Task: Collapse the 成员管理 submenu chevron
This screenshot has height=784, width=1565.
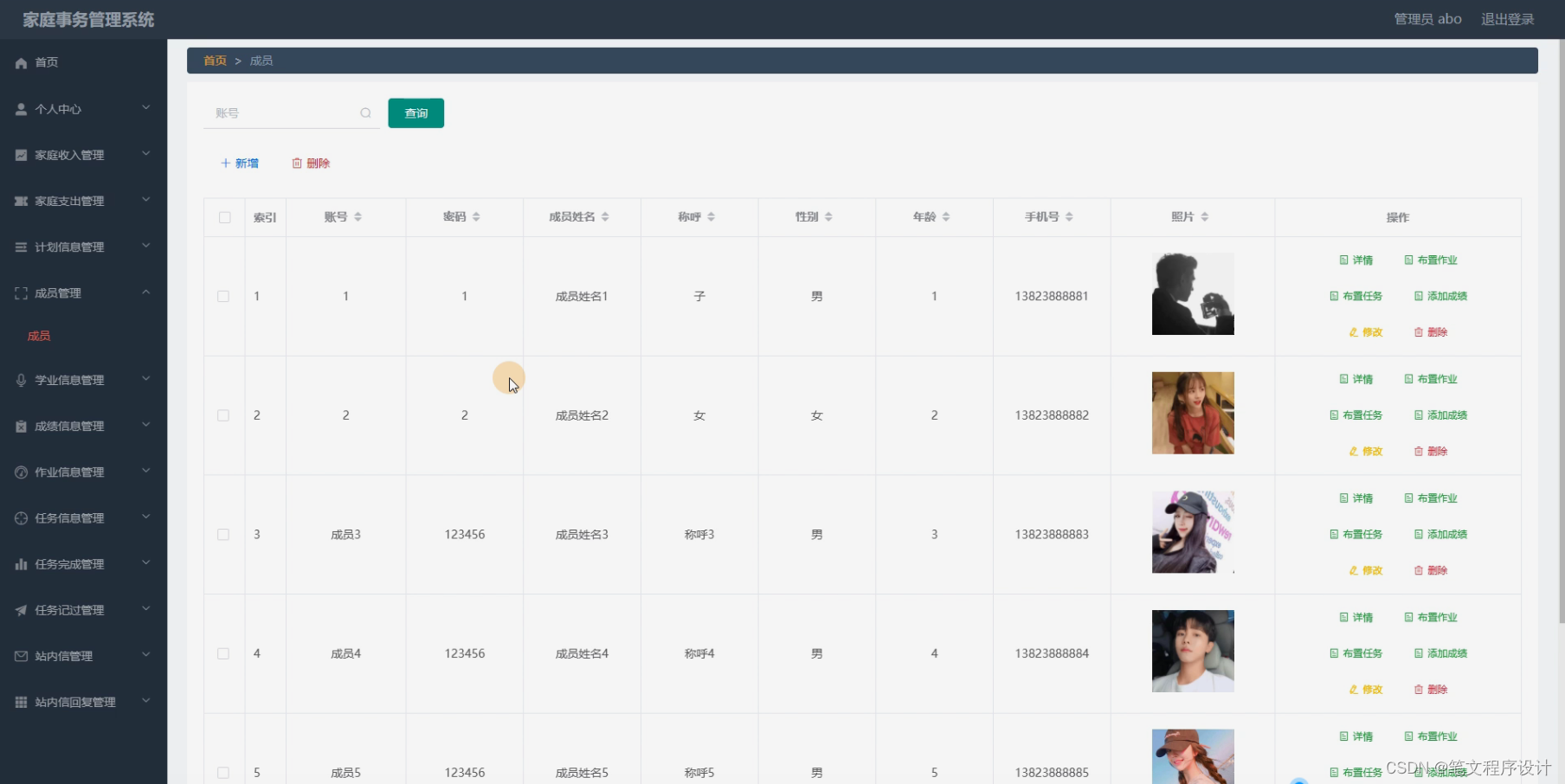Action: 146,292
